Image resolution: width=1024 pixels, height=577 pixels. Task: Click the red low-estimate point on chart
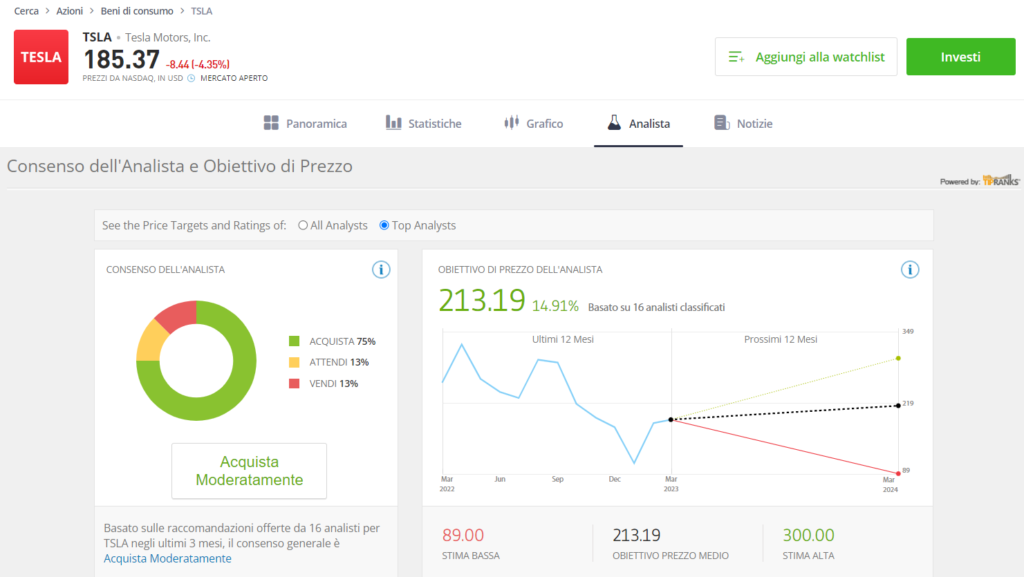tap(898, 473)
